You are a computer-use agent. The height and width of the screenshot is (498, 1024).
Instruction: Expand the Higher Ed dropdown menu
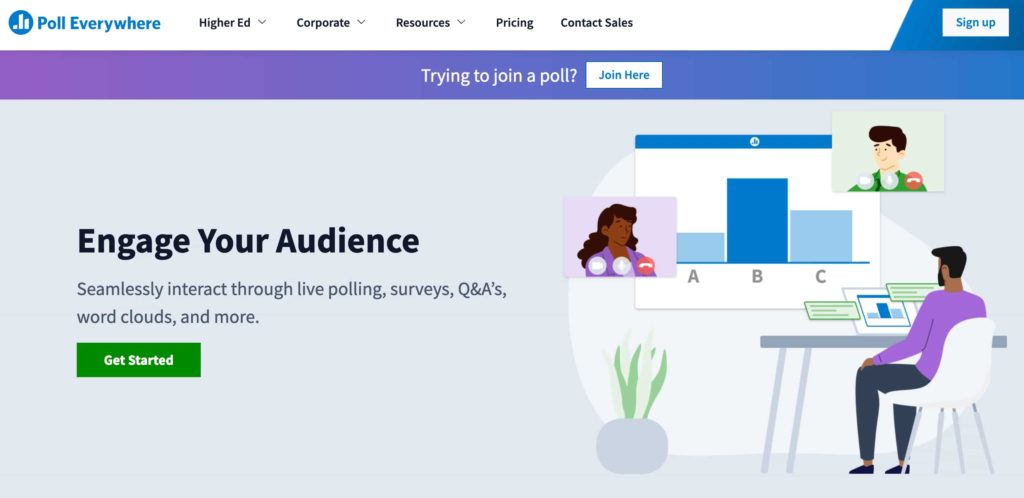232,23
